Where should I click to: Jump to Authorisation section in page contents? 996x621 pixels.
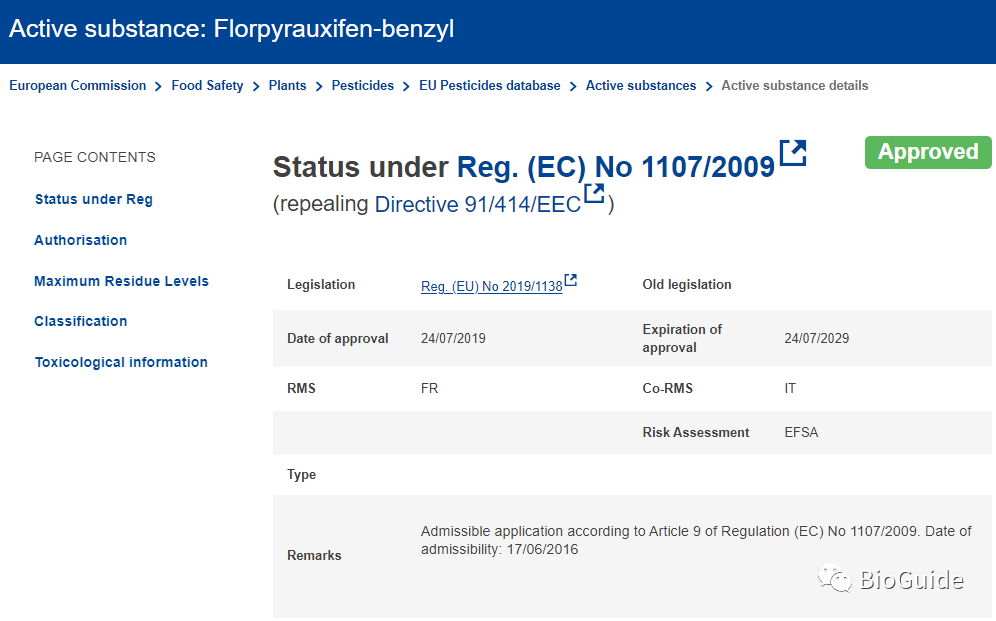tap(81, 240)
